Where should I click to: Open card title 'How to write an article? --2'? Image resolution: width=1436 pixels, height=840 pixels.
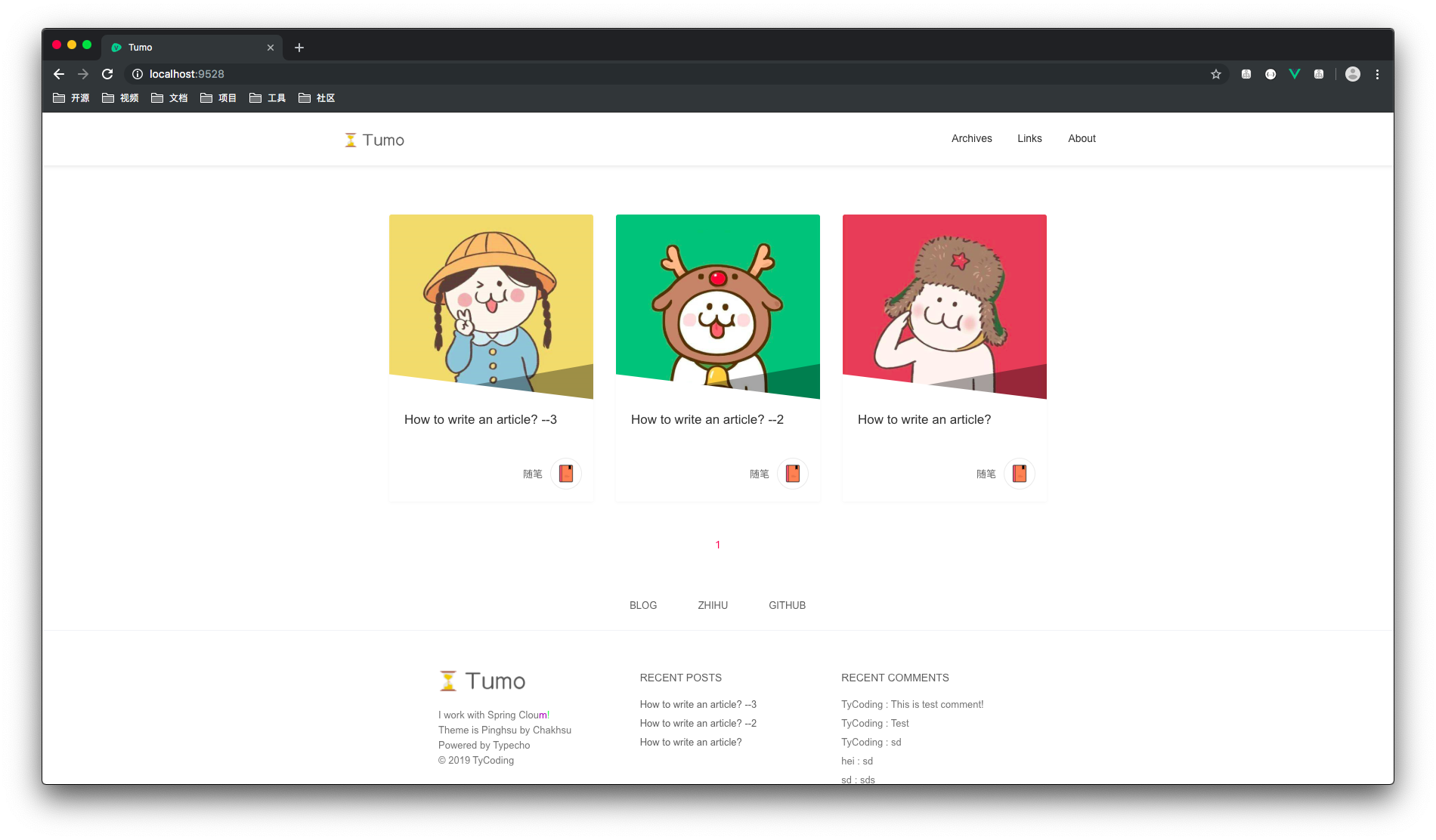pyautogui.click(x=707, y=419)
